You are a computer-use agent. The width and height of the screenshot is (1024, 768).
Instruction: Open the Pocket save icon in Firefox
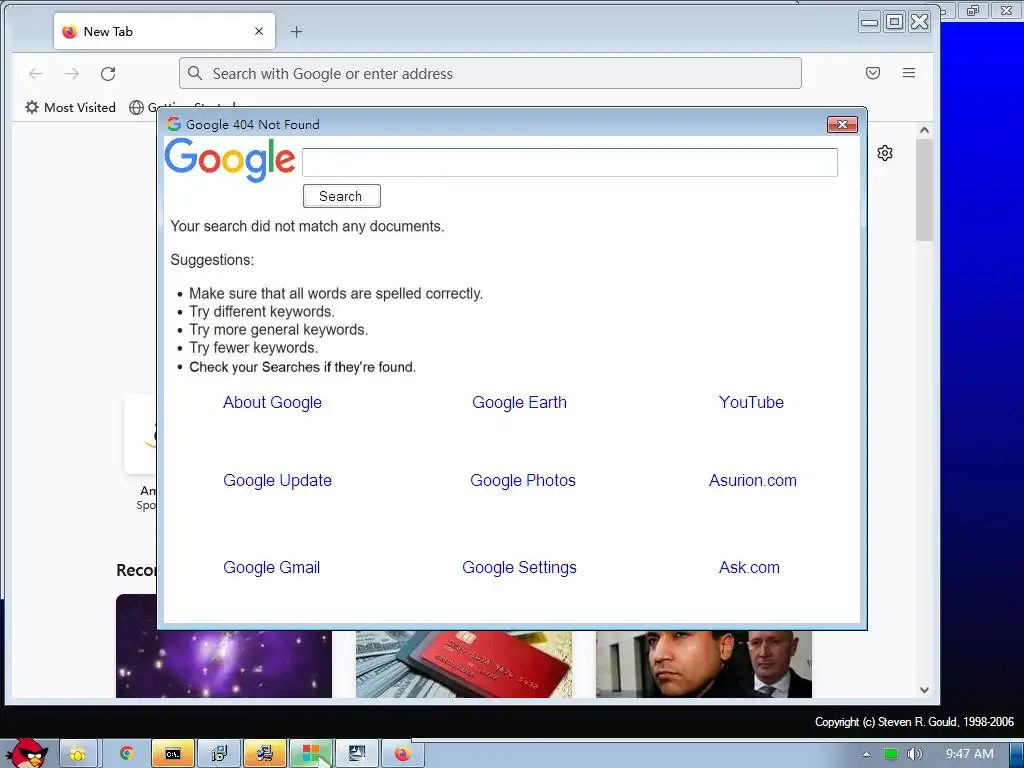[873, 72]
